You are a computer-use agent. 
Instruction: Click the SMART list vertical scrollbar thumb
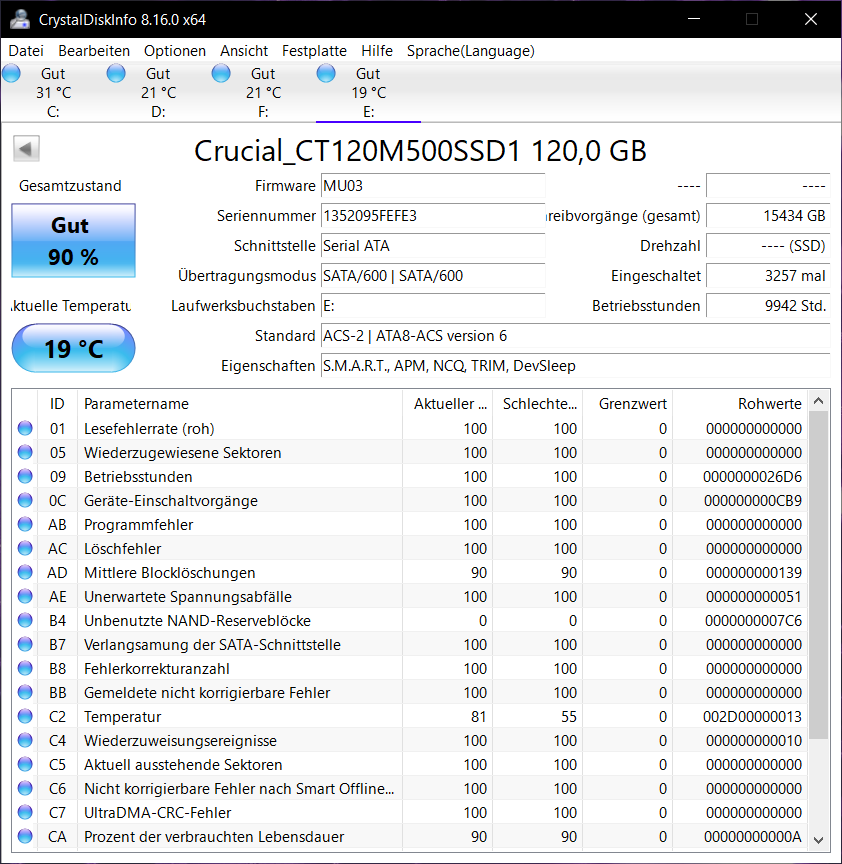coord(819,575)
